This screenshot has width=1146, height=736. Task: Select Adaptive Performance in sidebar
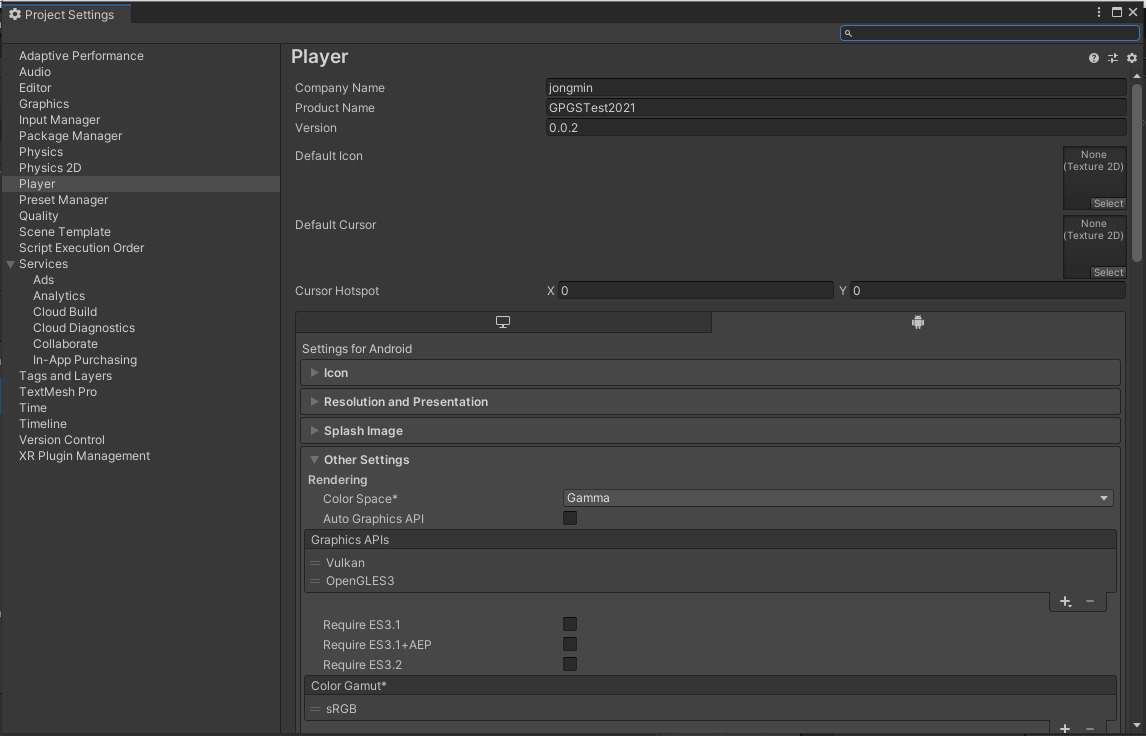pyautogui.click(x=81, y=56)
